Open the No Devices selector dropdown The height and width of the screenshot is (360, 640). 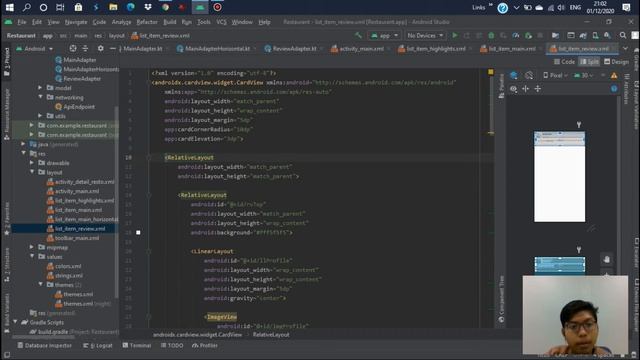[x=425, y=36]
